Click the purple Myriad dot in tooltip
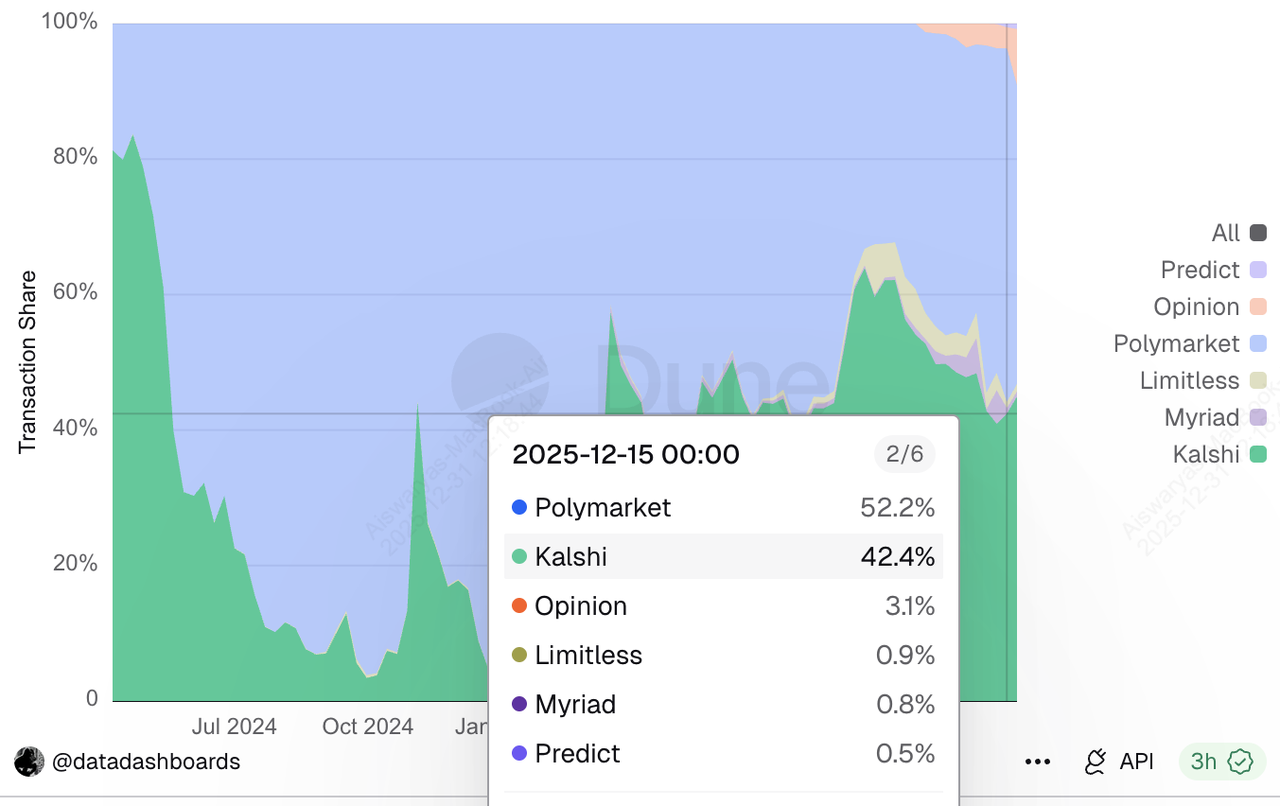The height and width of the screenshot is (806, 1280). point(519,704)
